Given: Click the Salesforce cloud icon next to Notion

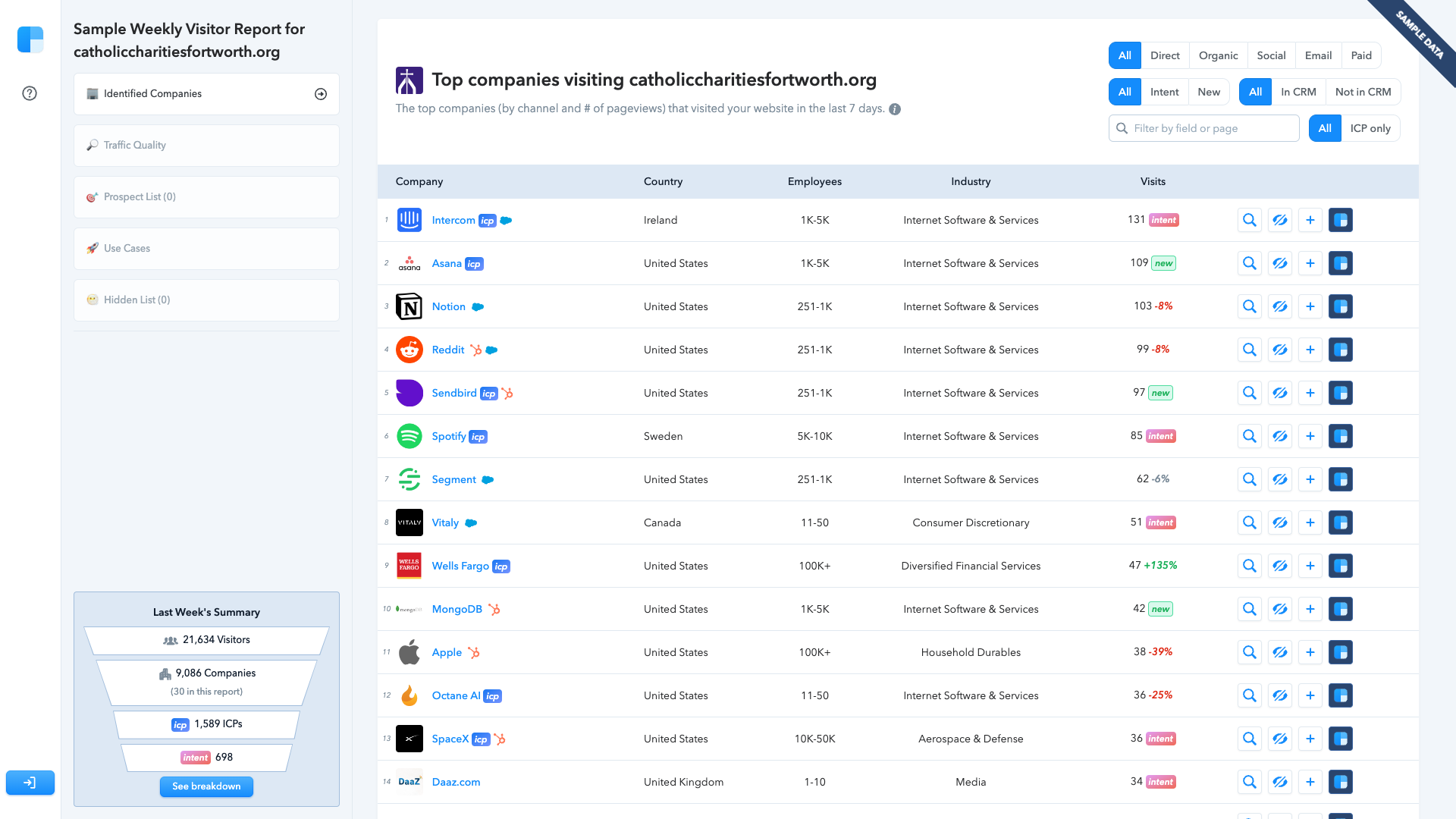Looking at the screenshot, I should click(478, 307).
